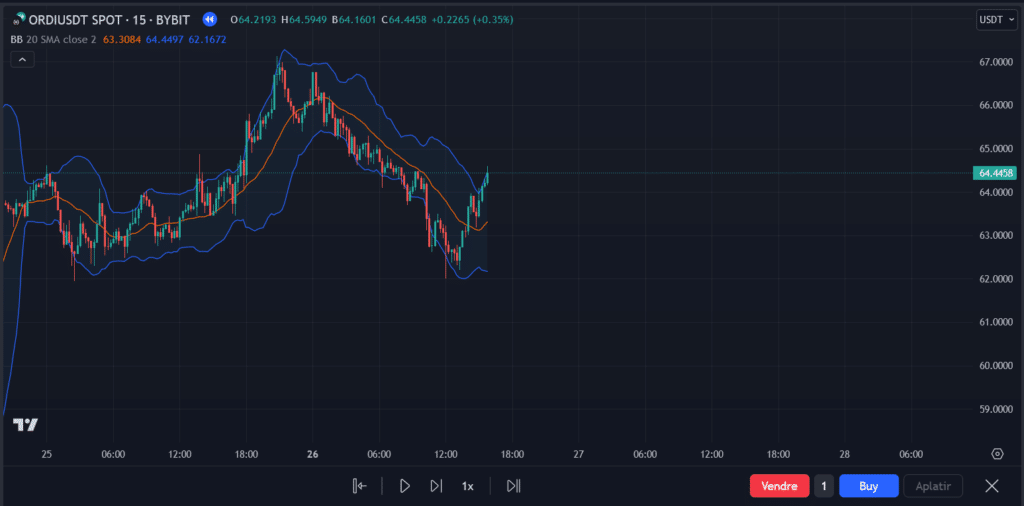Start replay with the Play button
The height and width of the screenshot is (506, 1024).
click(404, 486)
